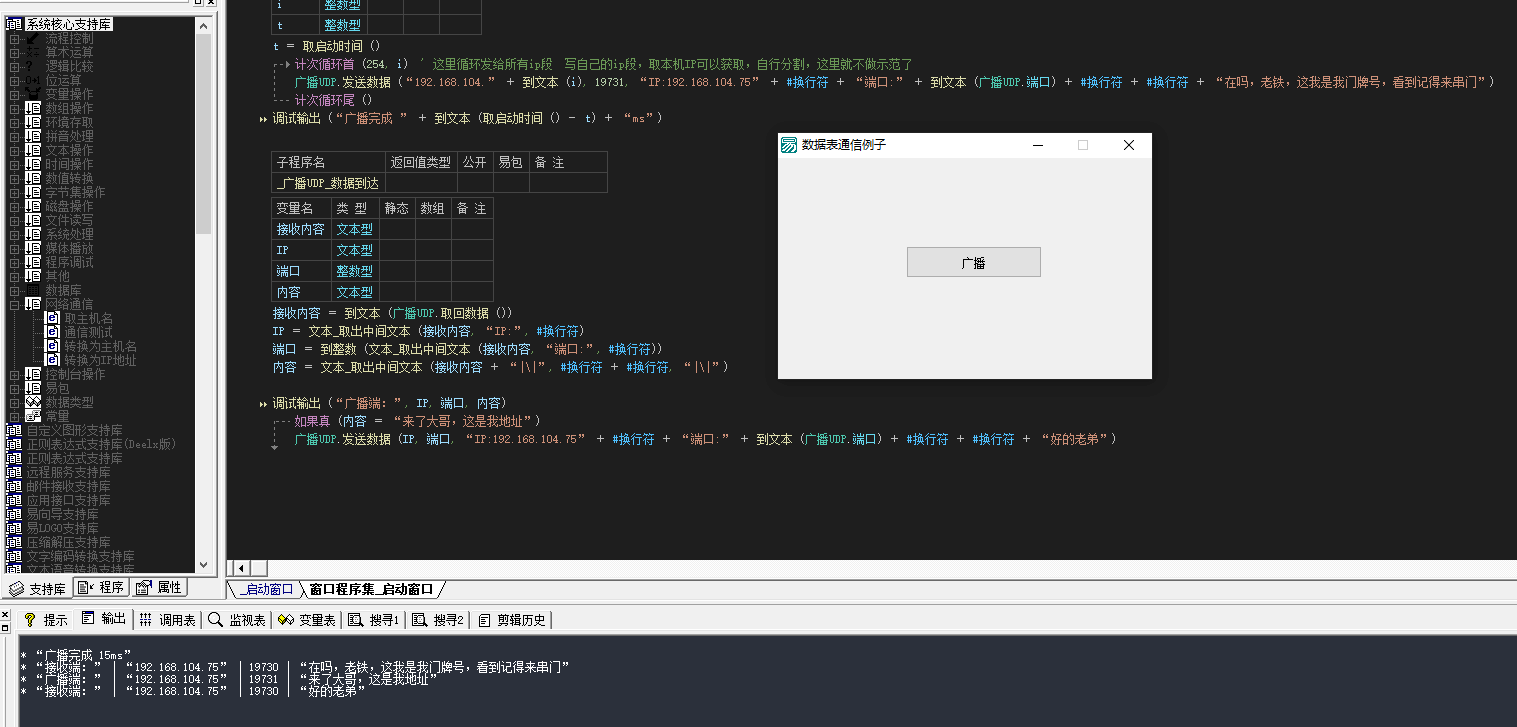Open the 提示 output tab
Viewport: 1517px width, 727px height.
(x=45, y=620)
